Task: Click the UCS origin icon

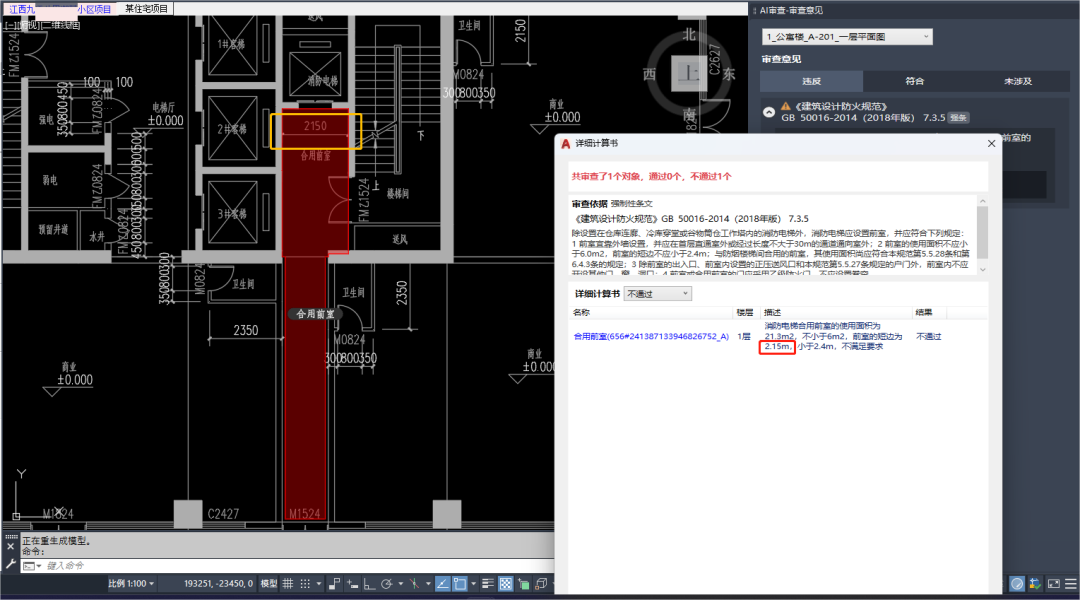Action: 17,515
